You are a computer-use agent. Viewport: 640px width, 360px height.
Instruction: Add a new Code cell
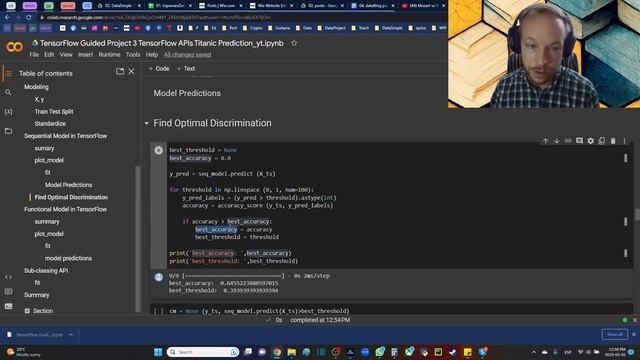159,69
